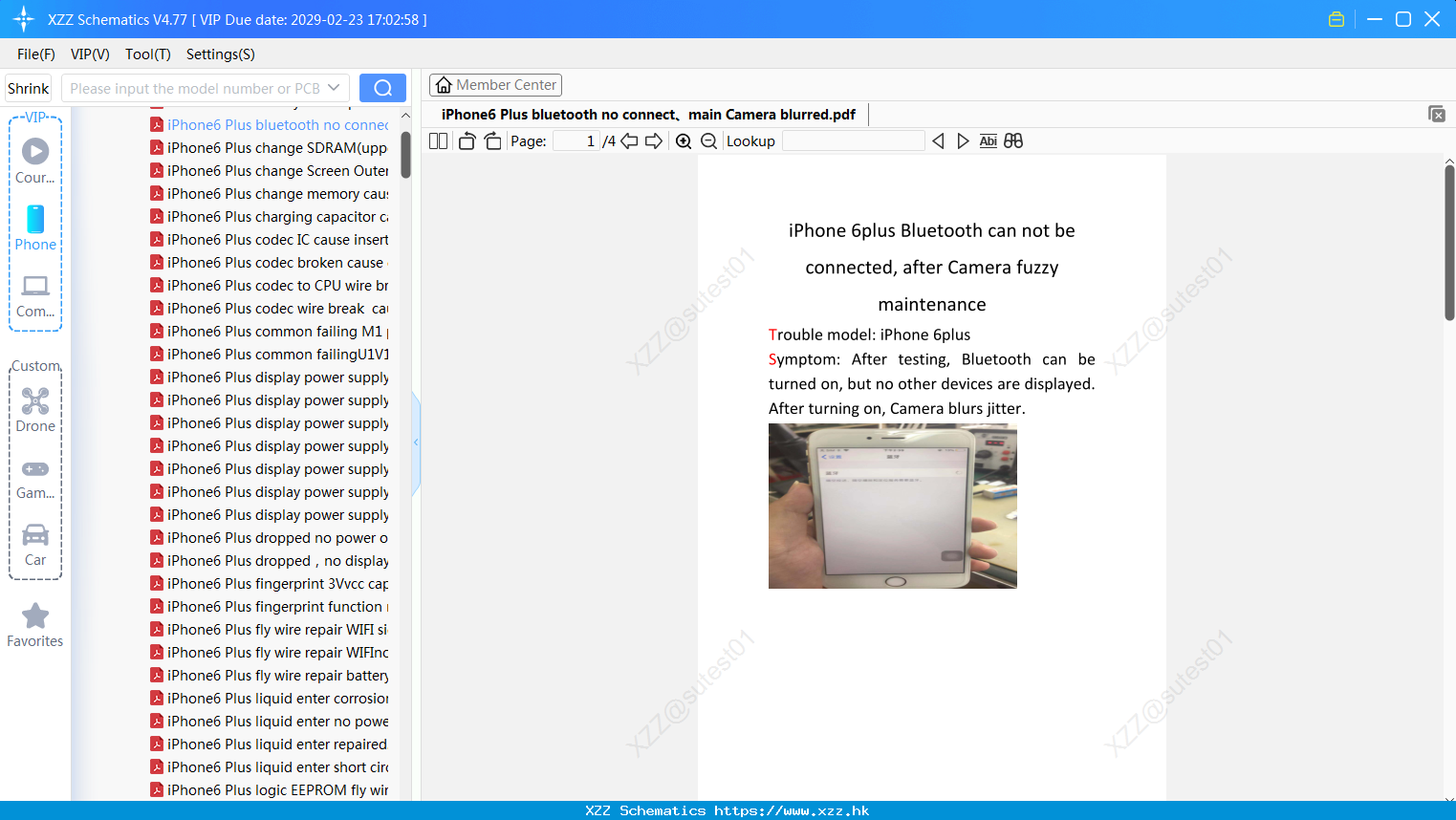Viewport: 1456px width, 820px height.
Task: Open 'iPhone6 Plus change Screen Outer' file
Action: click(270, 170)
